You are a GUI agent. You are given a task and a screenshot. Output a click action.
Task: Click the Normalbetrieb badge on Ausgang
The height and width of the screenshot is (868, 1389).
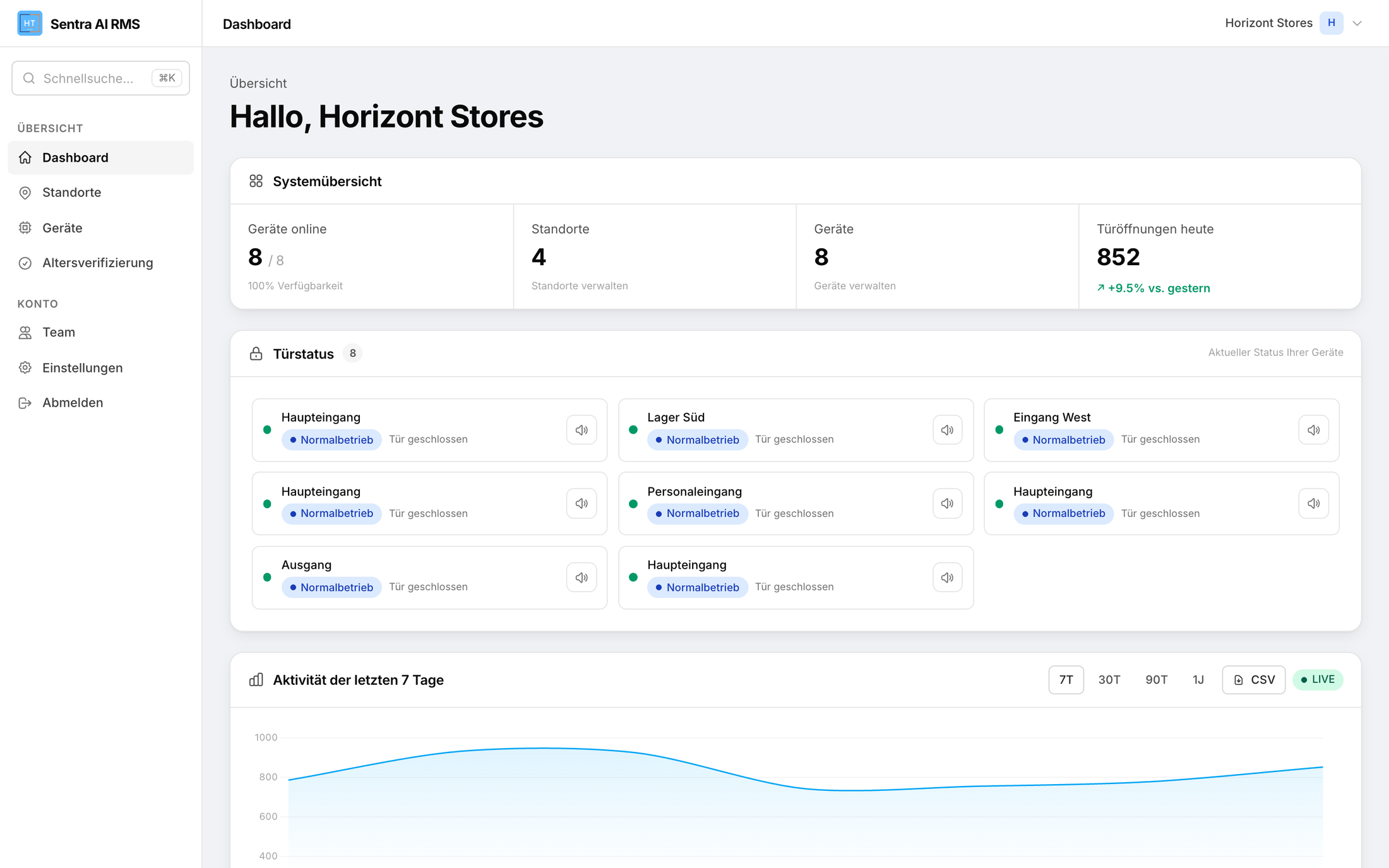point(331,587)
